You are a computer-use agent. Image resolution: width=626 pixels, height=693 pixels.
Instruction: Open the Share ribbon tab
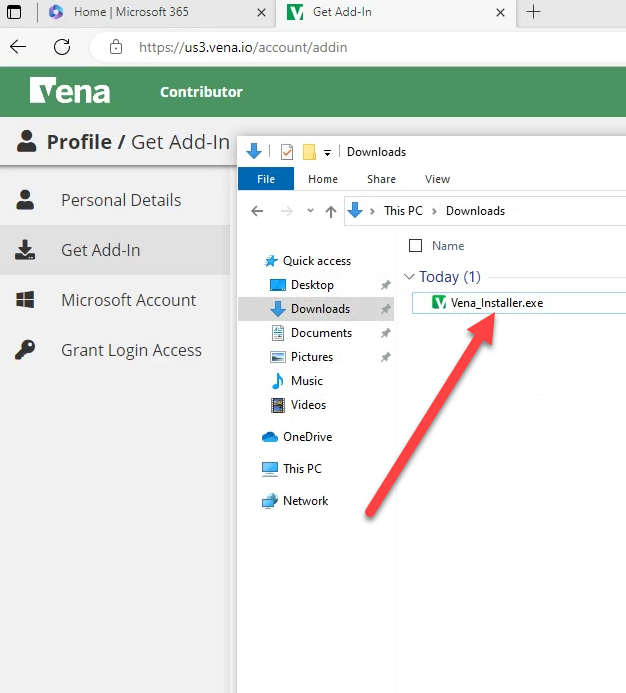382,179
